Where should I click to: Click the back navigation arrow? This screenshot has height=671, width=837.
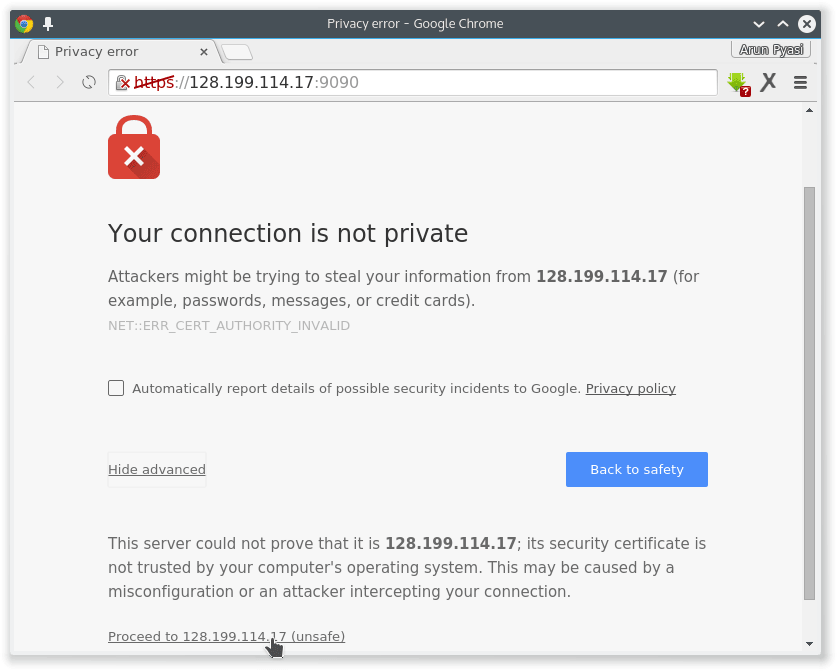tap(31, 82)
